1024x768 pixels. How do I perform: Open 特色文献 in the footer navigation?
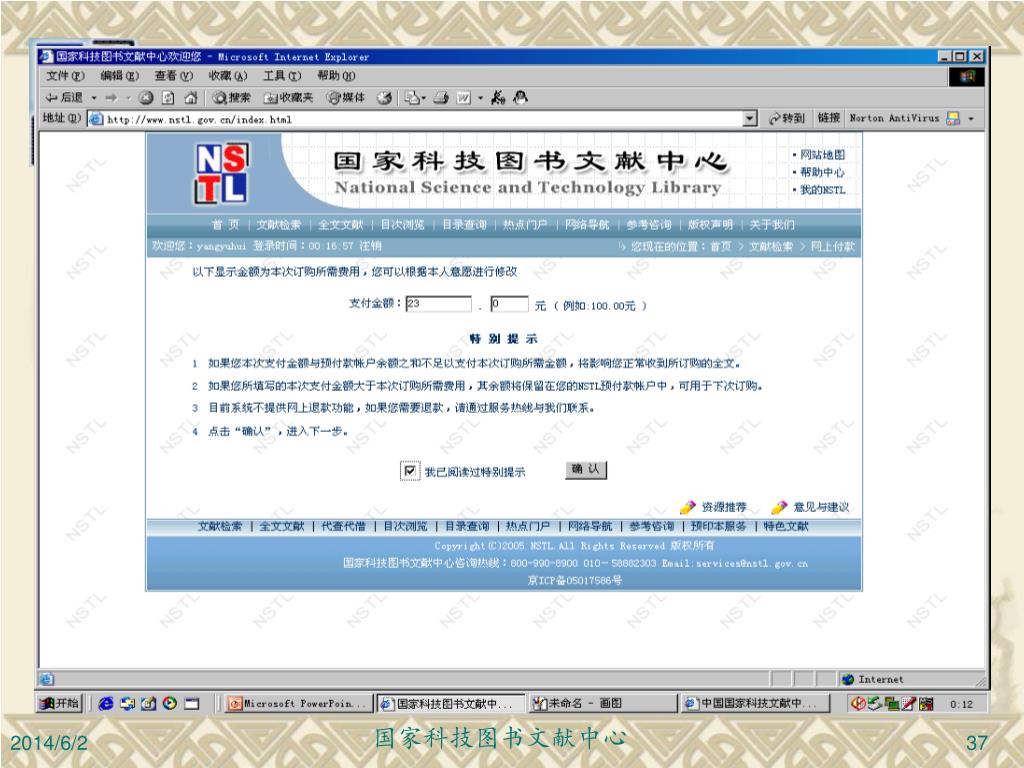pos(786,526)
